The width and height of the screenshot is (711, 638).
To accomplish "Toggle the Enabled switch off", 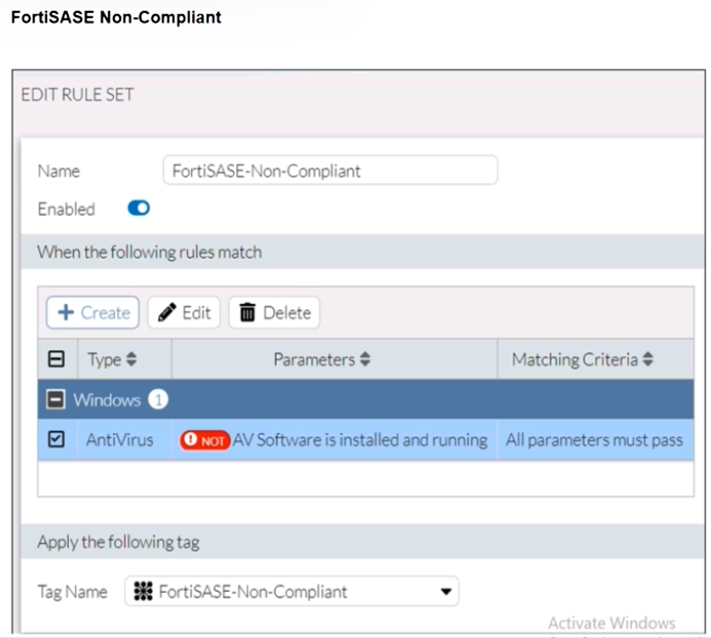I will coord(138,209).
